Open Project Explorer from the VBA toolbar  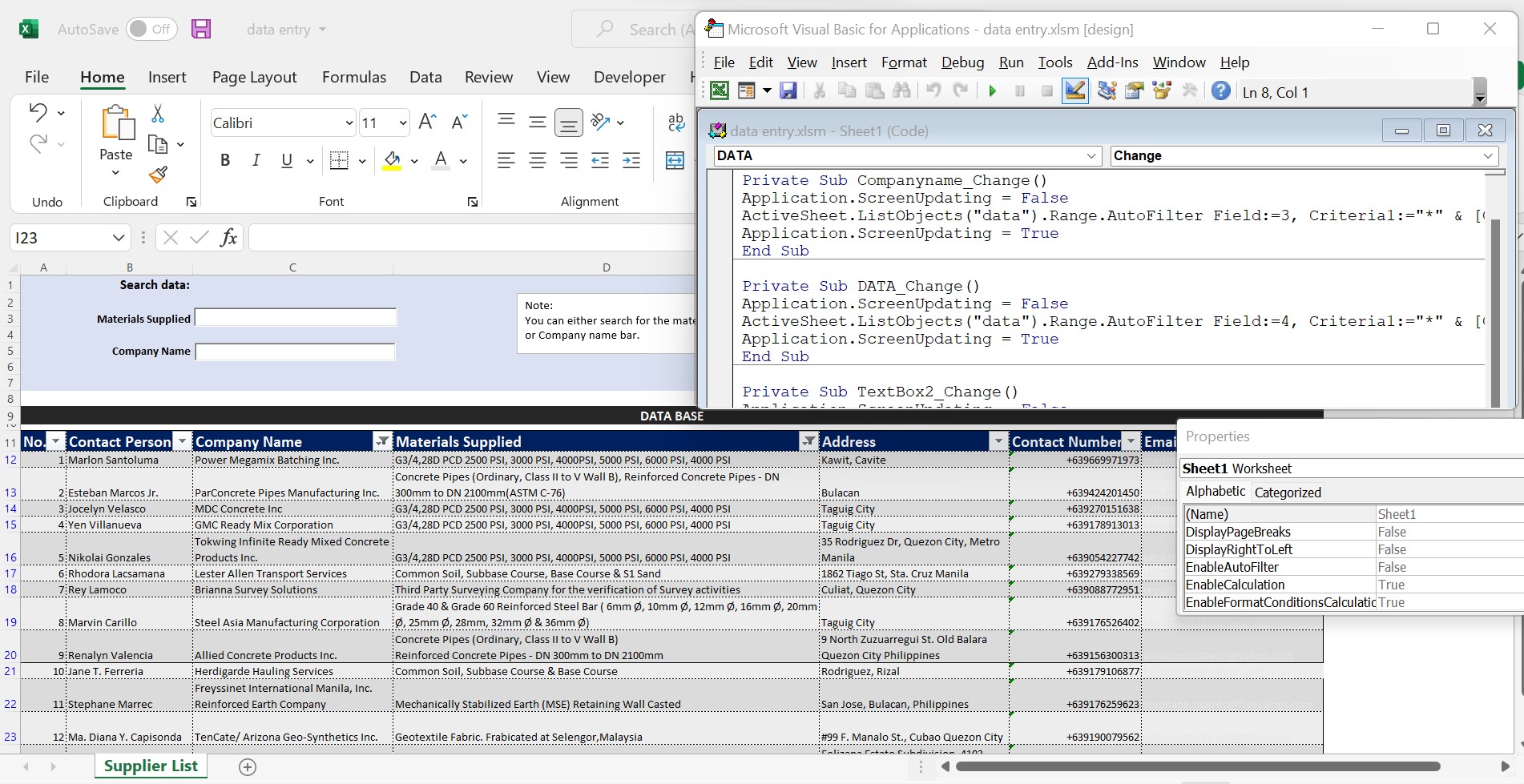pyautogui.click(x=1107, y=91)
